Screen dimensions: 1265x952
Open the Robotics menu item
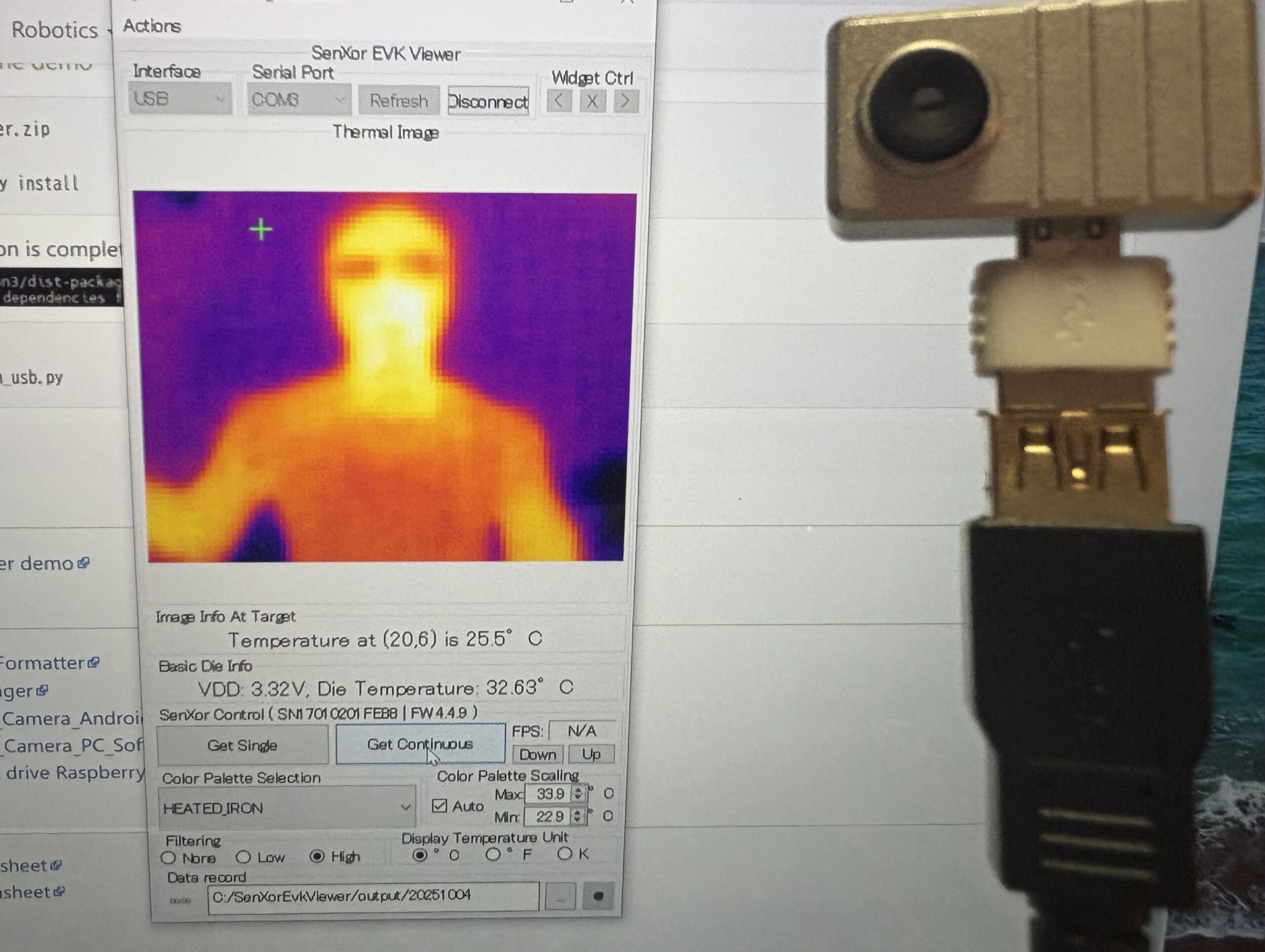(x=55, y=30)
